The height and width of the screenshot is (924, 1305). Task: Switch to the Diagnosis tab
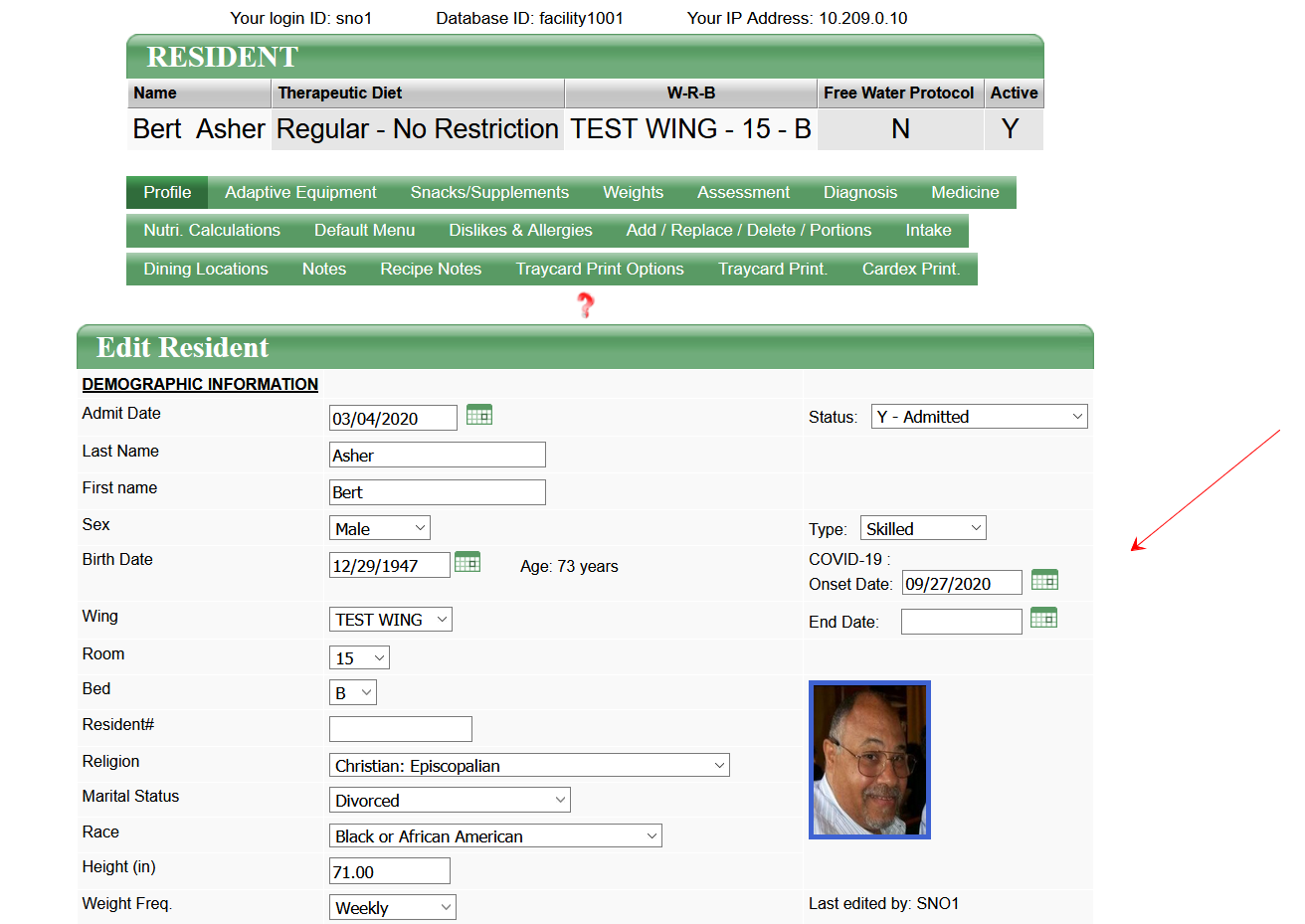pos(859,192)
